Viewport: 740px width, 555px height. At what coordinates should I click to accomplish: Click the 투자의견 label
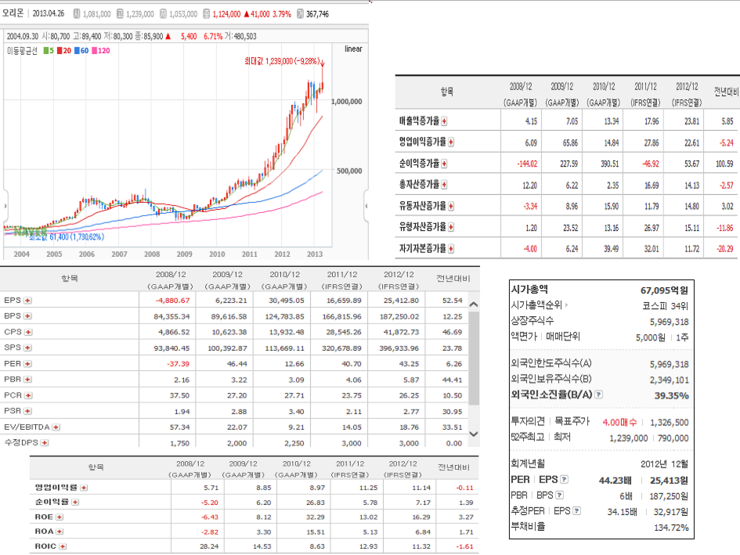[528, 421]
